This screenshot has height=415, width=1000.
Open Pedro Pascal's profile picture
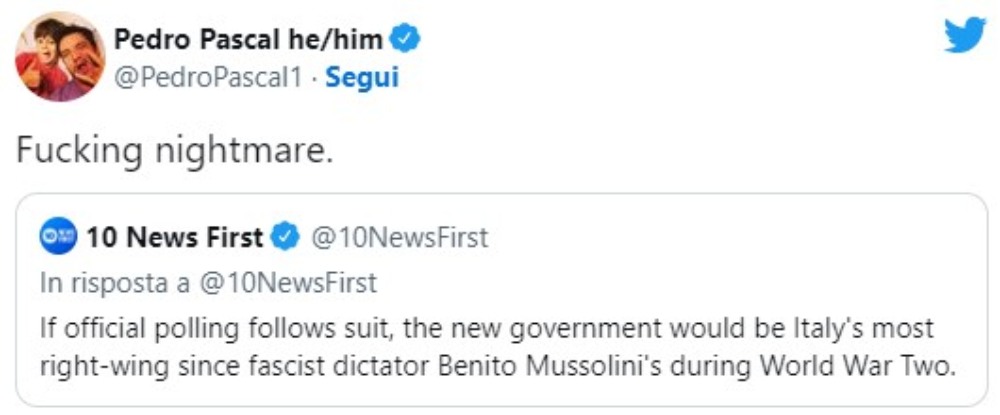[x=59, y=57]
